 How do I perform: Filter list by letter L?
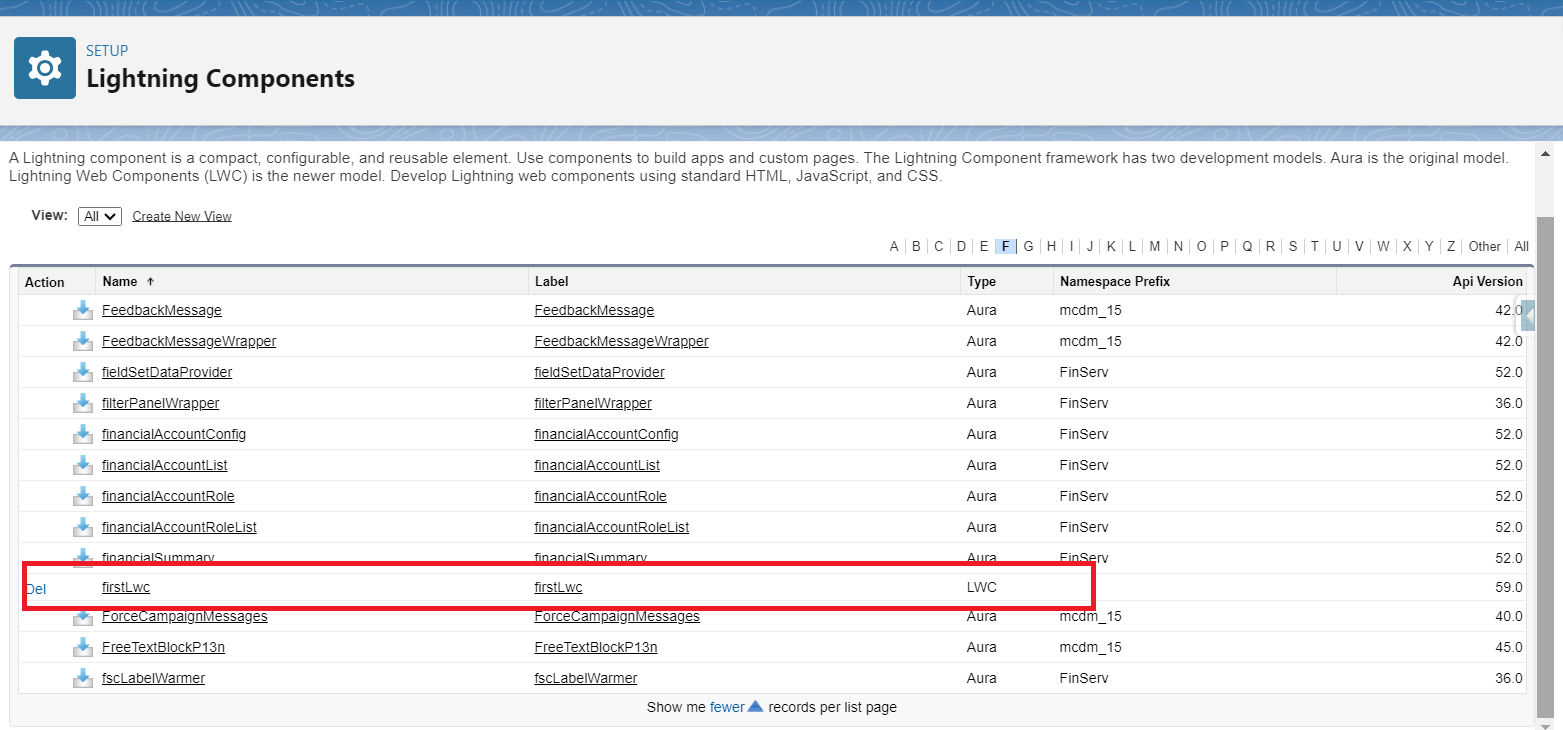click(x=1132, y=246)
